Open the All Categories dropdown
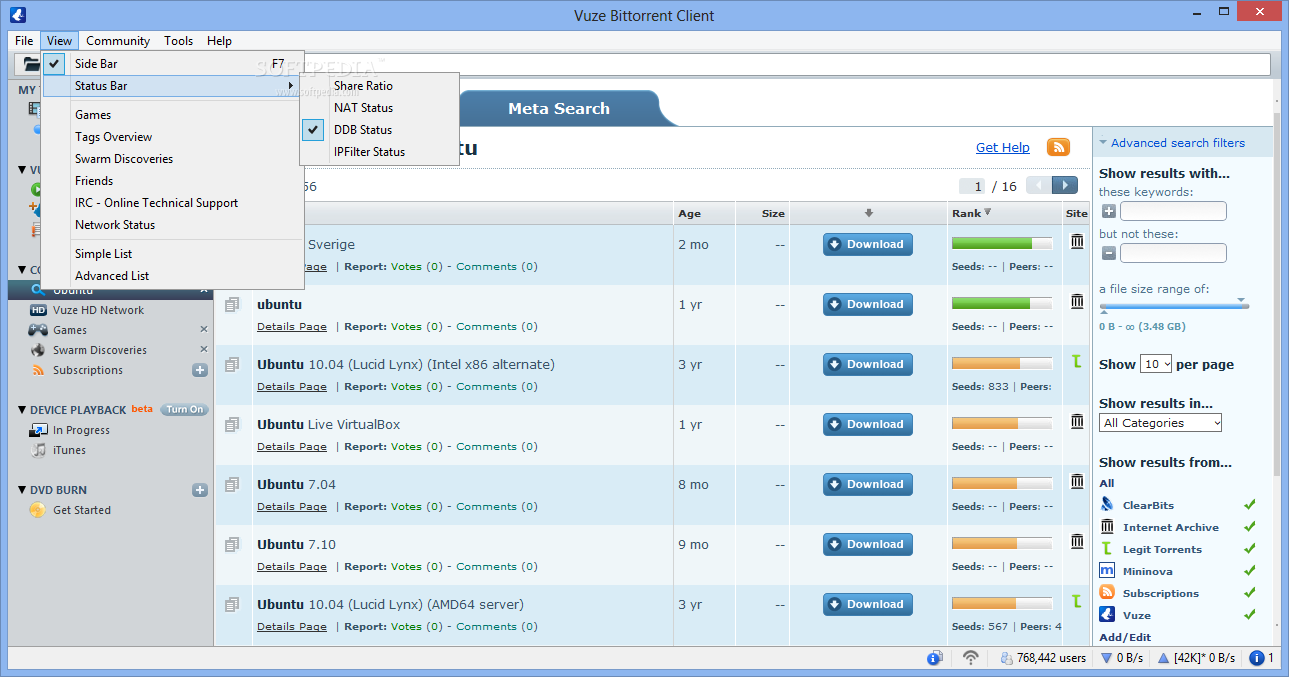 tap(1160, 423)
